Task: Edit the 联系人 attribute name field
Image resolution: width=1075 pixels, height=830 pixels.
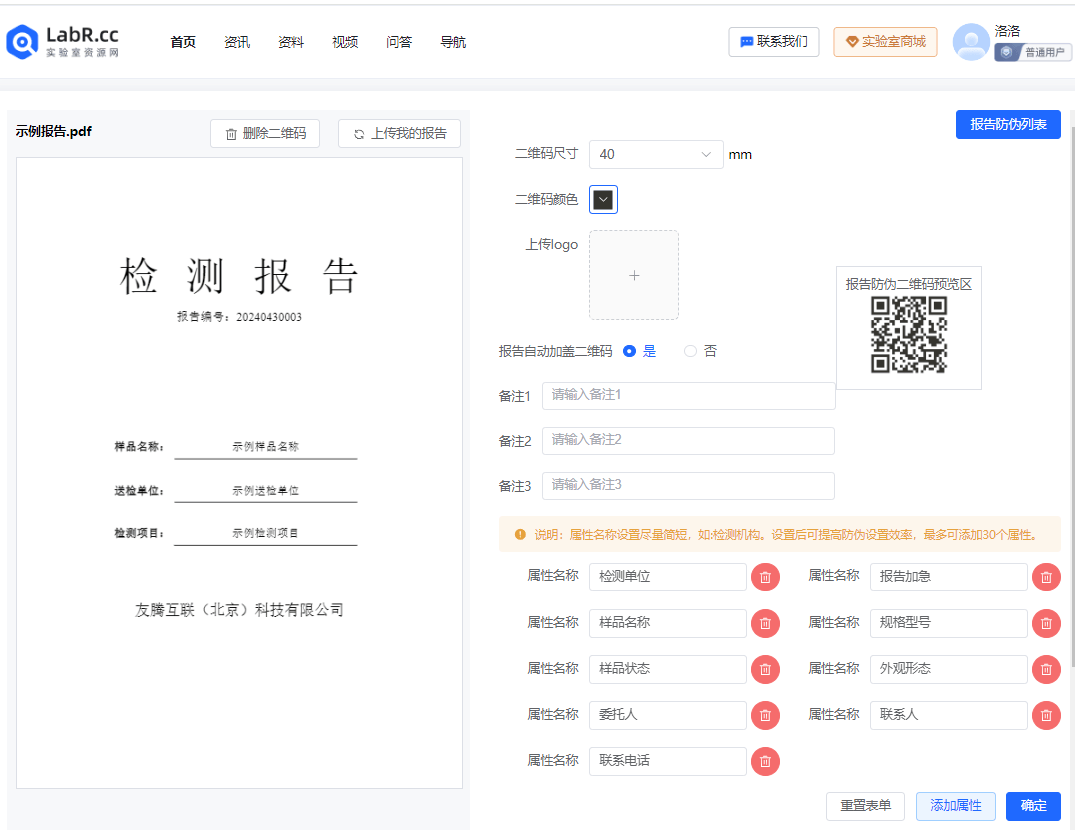Action: 949,715
